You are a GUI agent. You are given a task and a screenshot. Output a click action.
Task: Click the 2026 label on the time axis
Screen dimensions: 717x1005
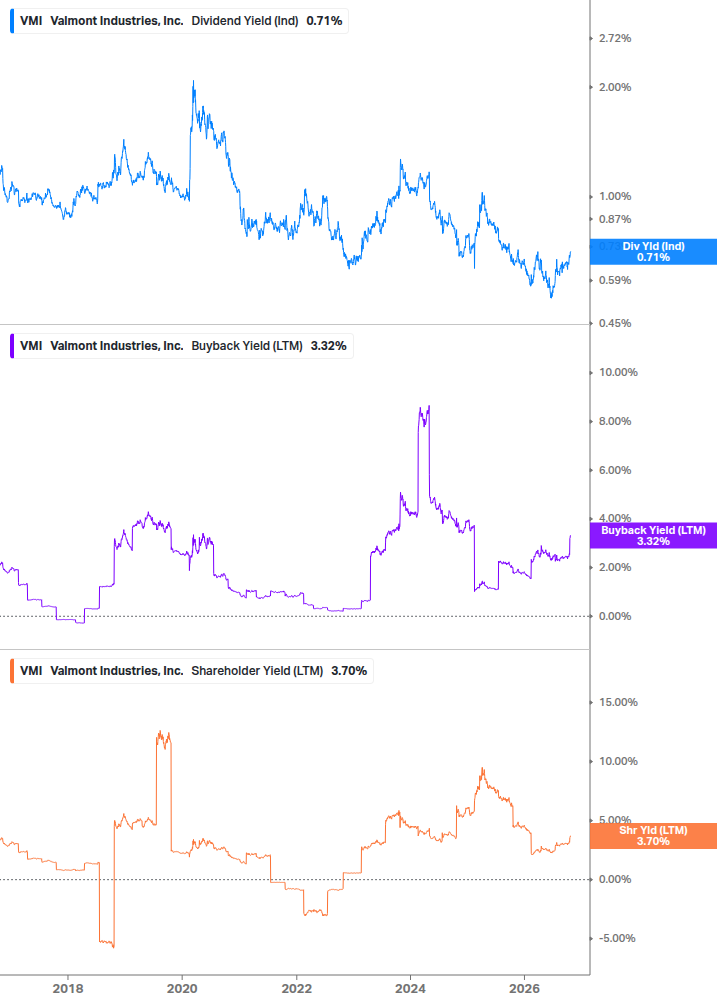click(525, 989)
